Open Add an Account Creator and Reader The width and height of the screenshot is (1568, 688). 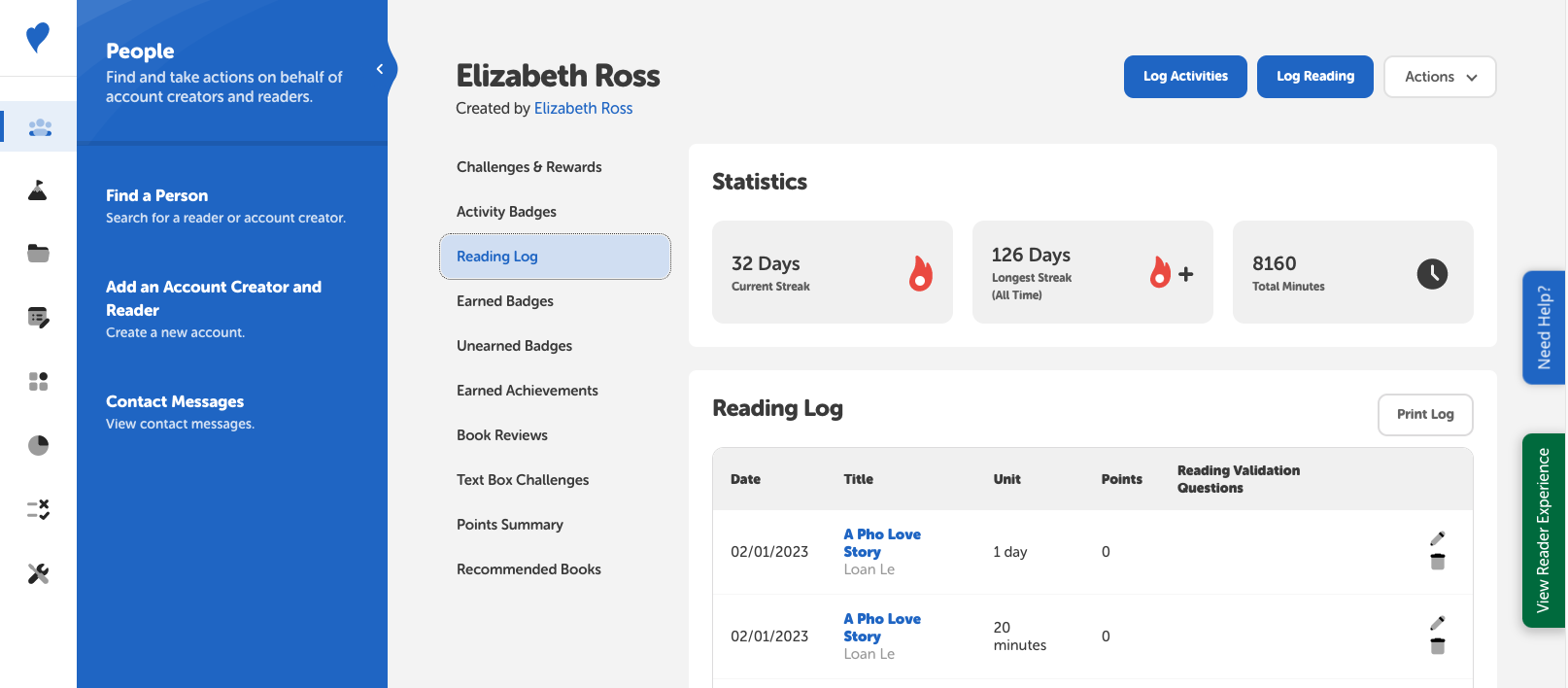point(214,298)
